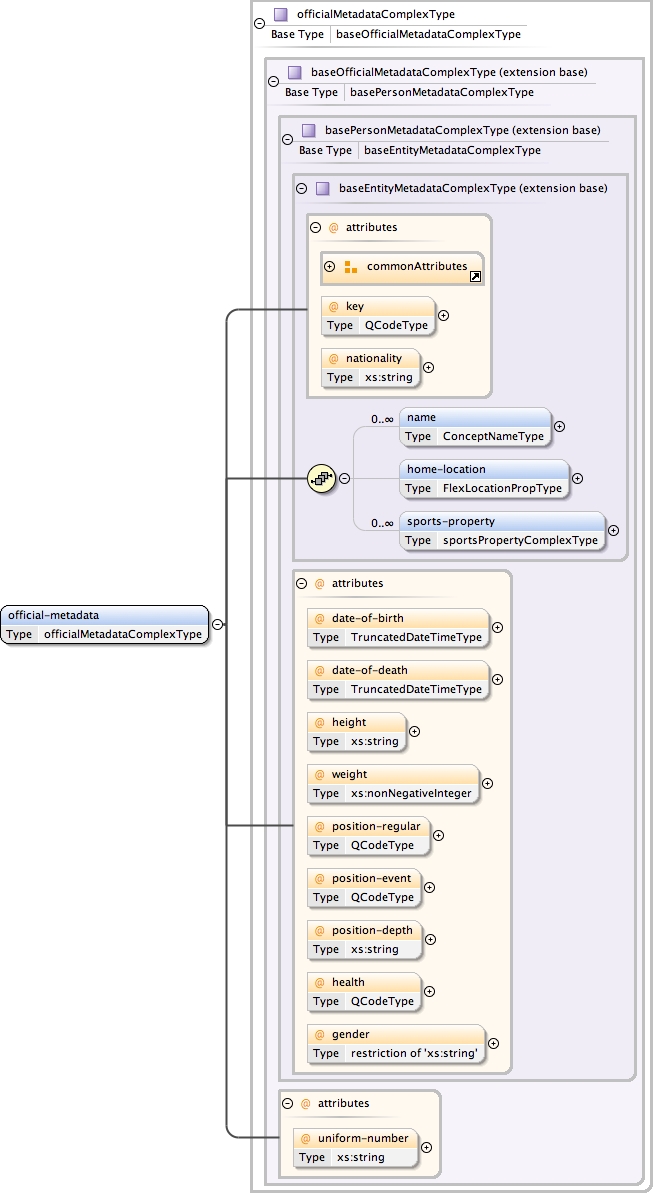Select the position-regular attribute
653x1193 pixels.
tap(369, 835)
